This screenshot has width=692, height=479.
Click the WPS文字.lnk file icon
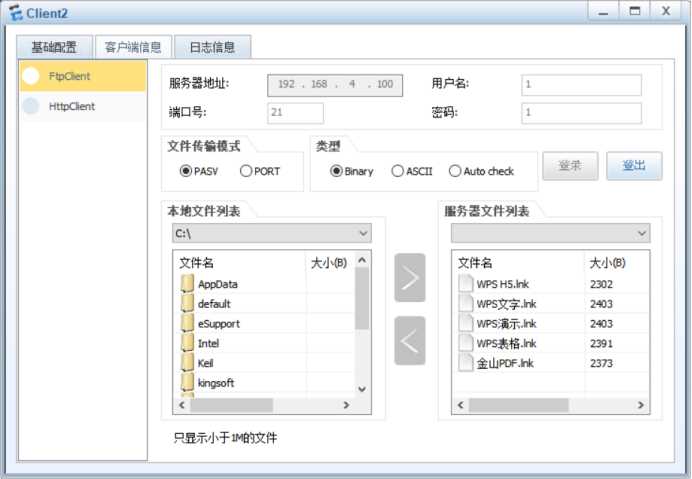[x=466, y=303]
